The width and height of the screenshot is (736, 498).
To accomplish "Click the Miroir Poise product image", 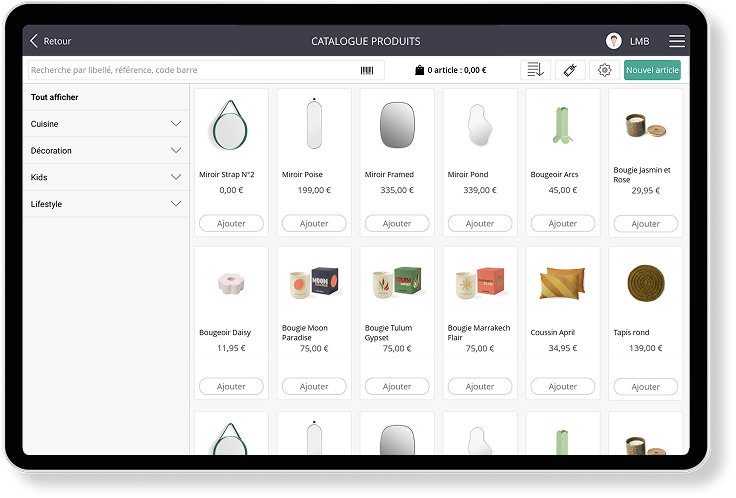I will click(314, 123).
